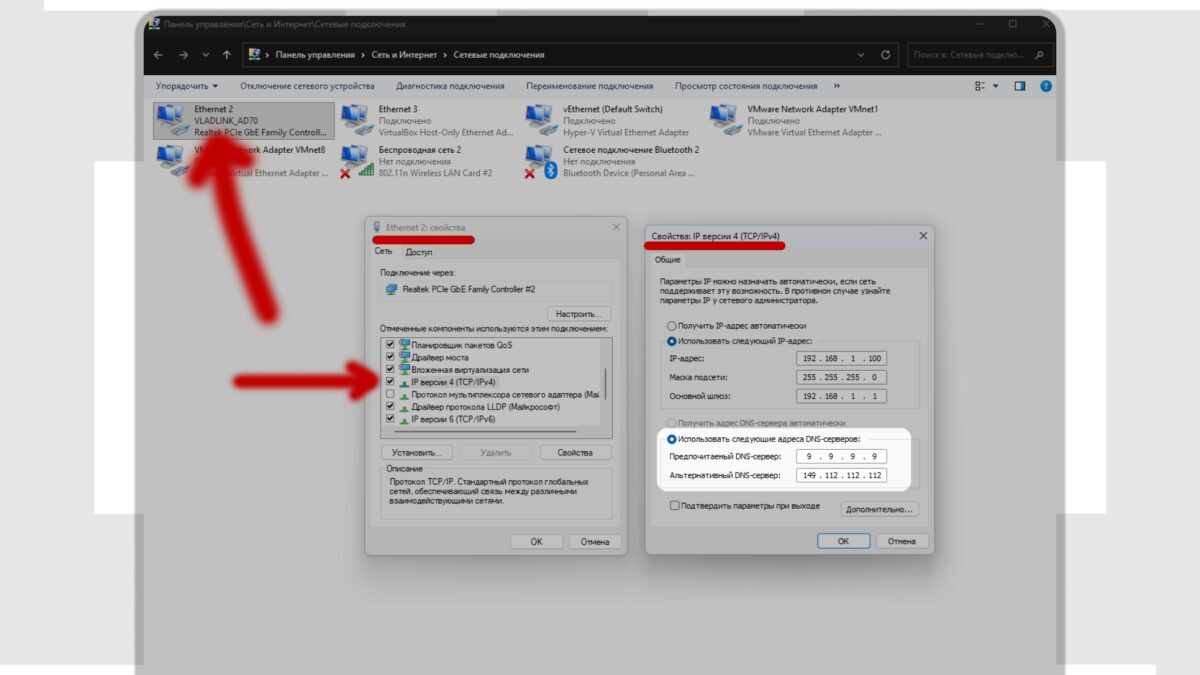Click the Предпочитаемый DNS-сервер field
The height and width of the screenshot is (675, 1200).
[842, 456]
